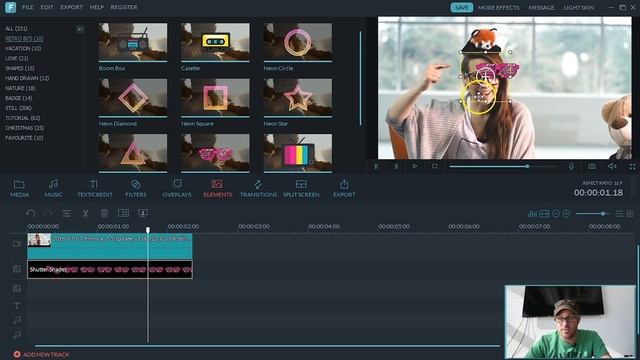Open the TRANSITIONS tab

pos(258,189)
